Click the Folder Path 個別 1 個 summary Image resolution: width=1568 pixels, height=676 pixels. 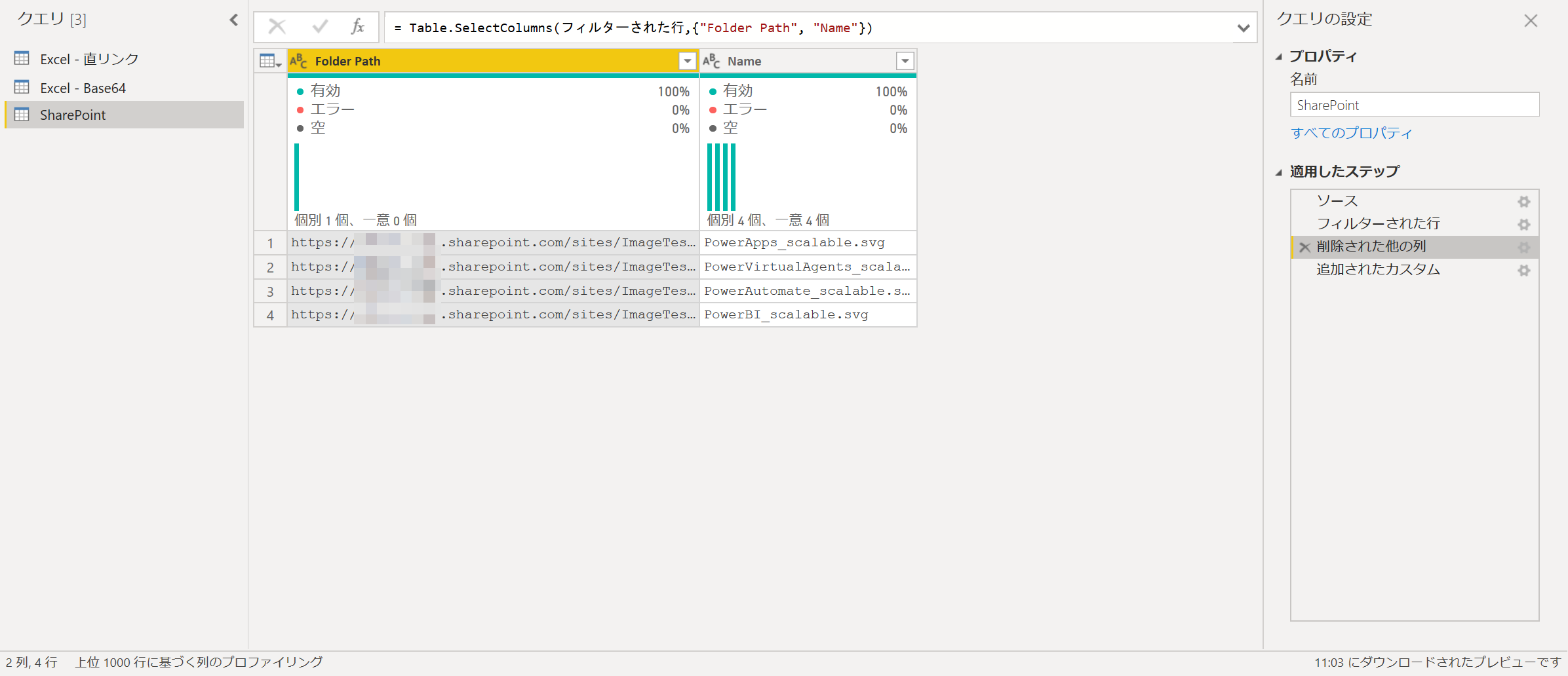355,220
